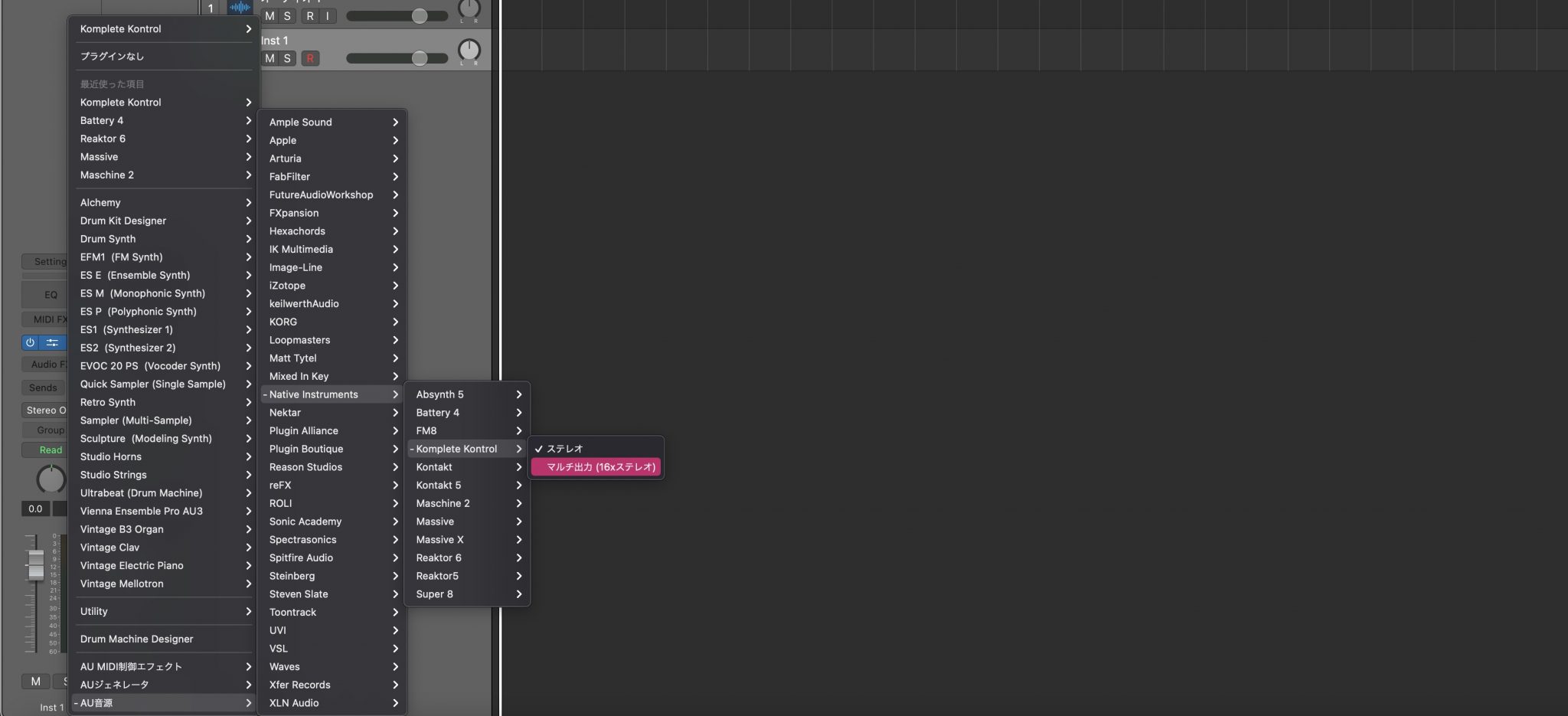This screenshot has height=716, width=1568.
Task: Solo the Inst 1 track with the S button
Action: 287,58
